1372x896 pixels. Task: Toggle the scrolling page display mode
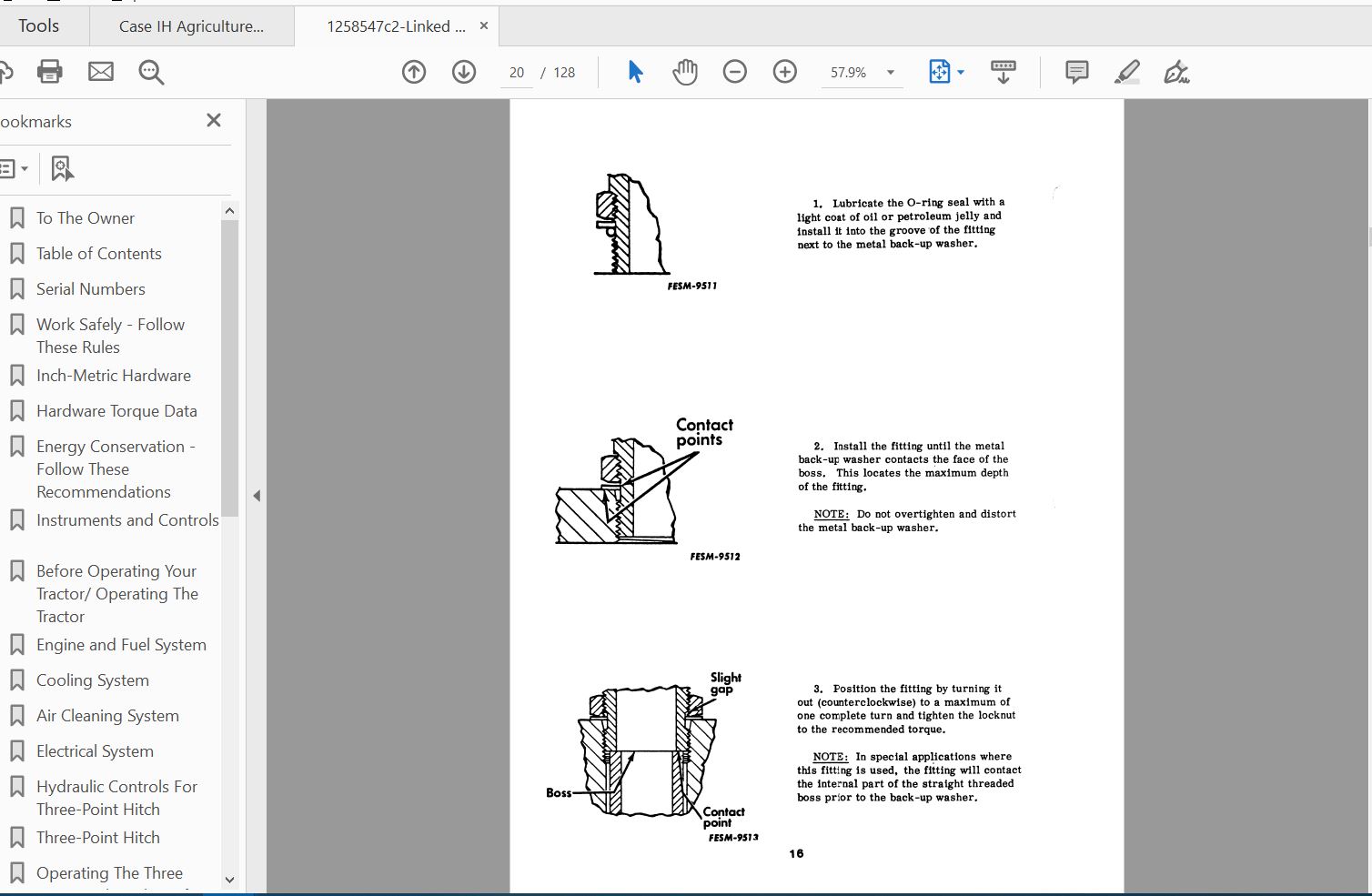tap(1003, 71)
